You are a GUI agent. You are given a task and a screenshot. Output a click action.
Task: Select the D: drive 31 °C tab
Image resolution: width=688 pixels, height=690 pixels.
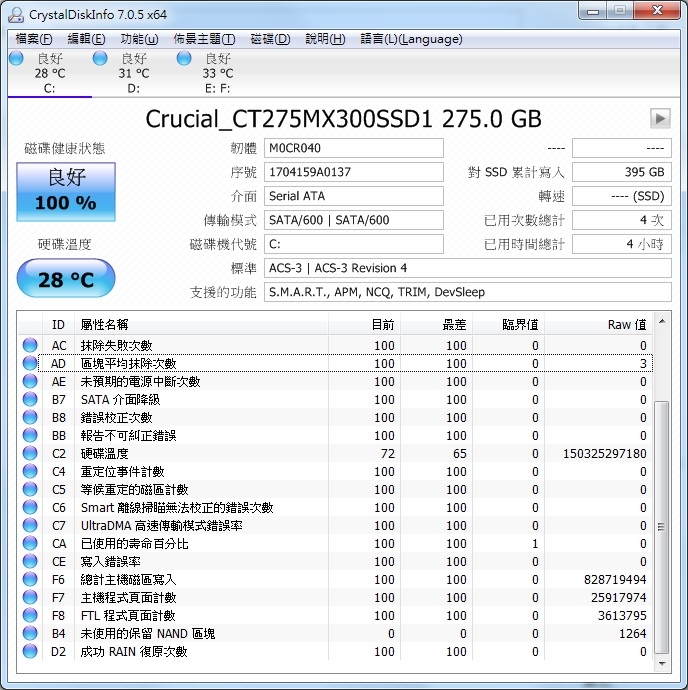pyautogui.click(x=133, y=73)
